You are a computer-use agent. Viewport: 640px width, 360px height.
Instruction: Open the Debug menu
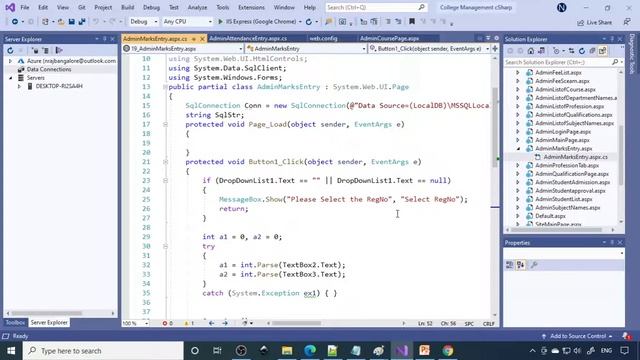click(x=151, y=7)
